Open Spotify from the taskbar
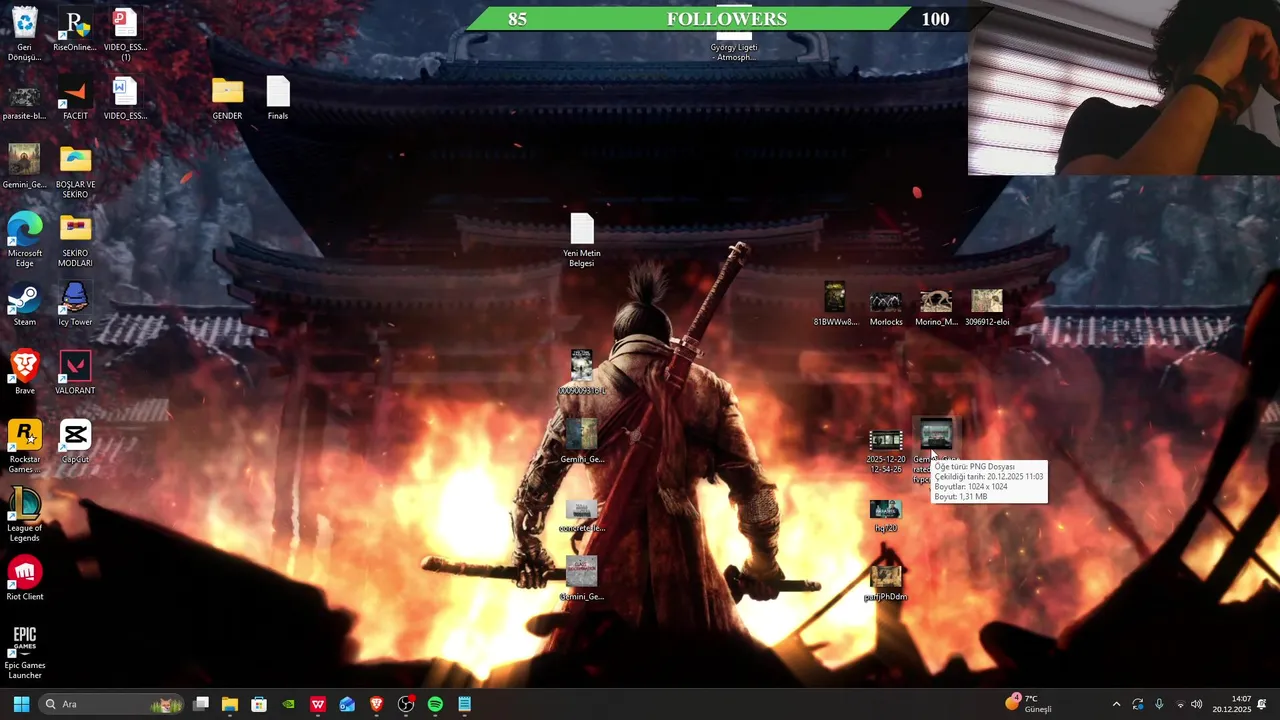 (435, 704)
